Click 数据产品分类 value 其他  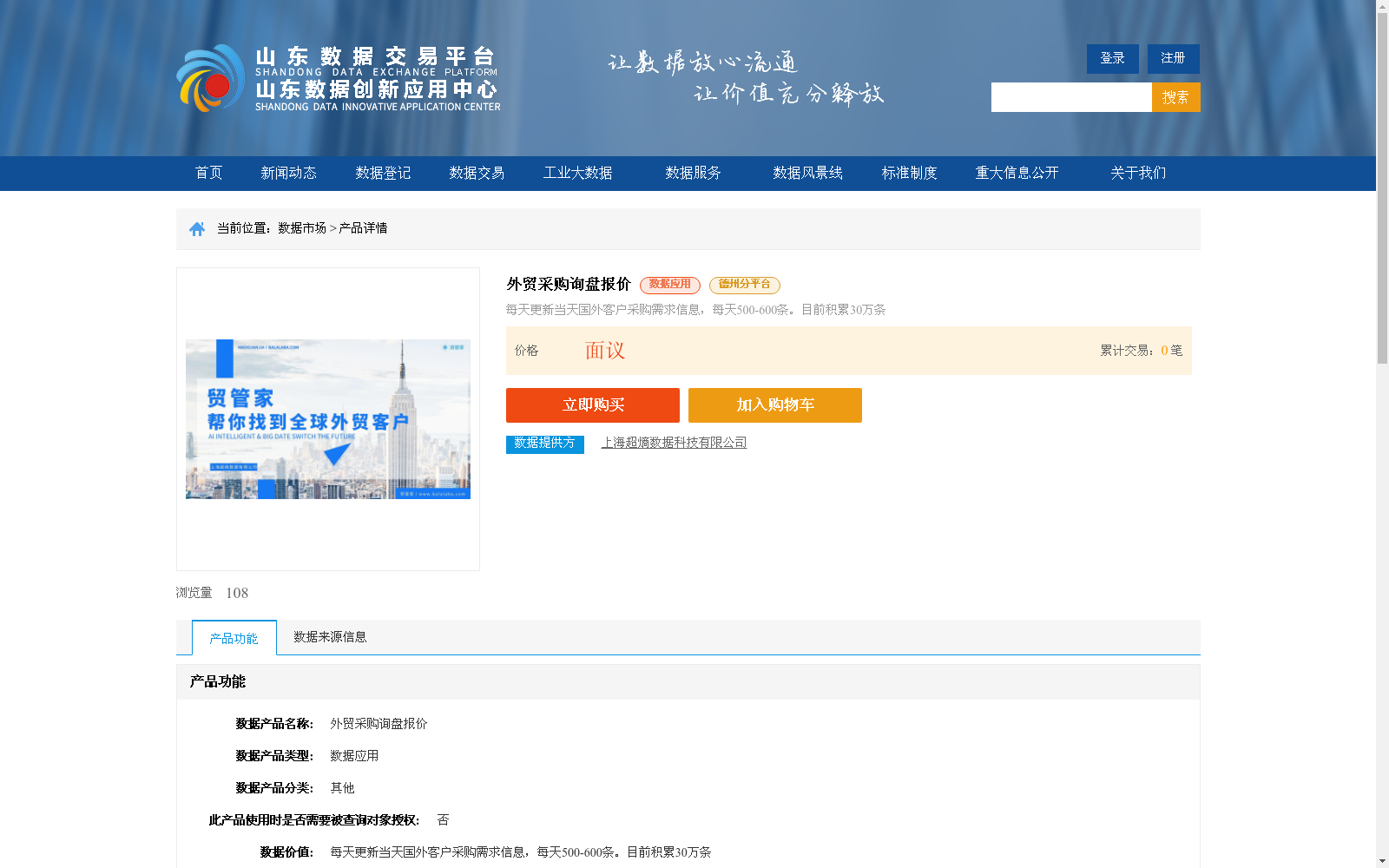342,788
